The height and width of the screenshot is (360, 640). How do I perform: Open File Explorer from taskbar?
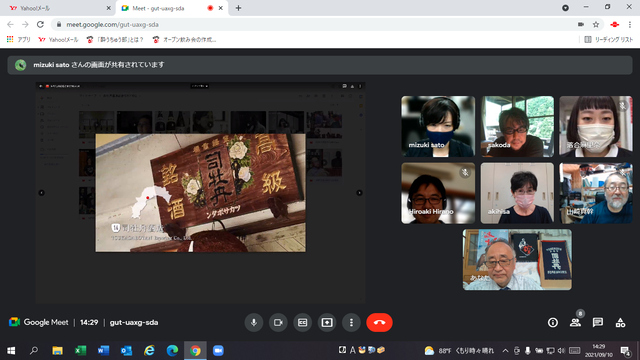(x=57, y=351)
